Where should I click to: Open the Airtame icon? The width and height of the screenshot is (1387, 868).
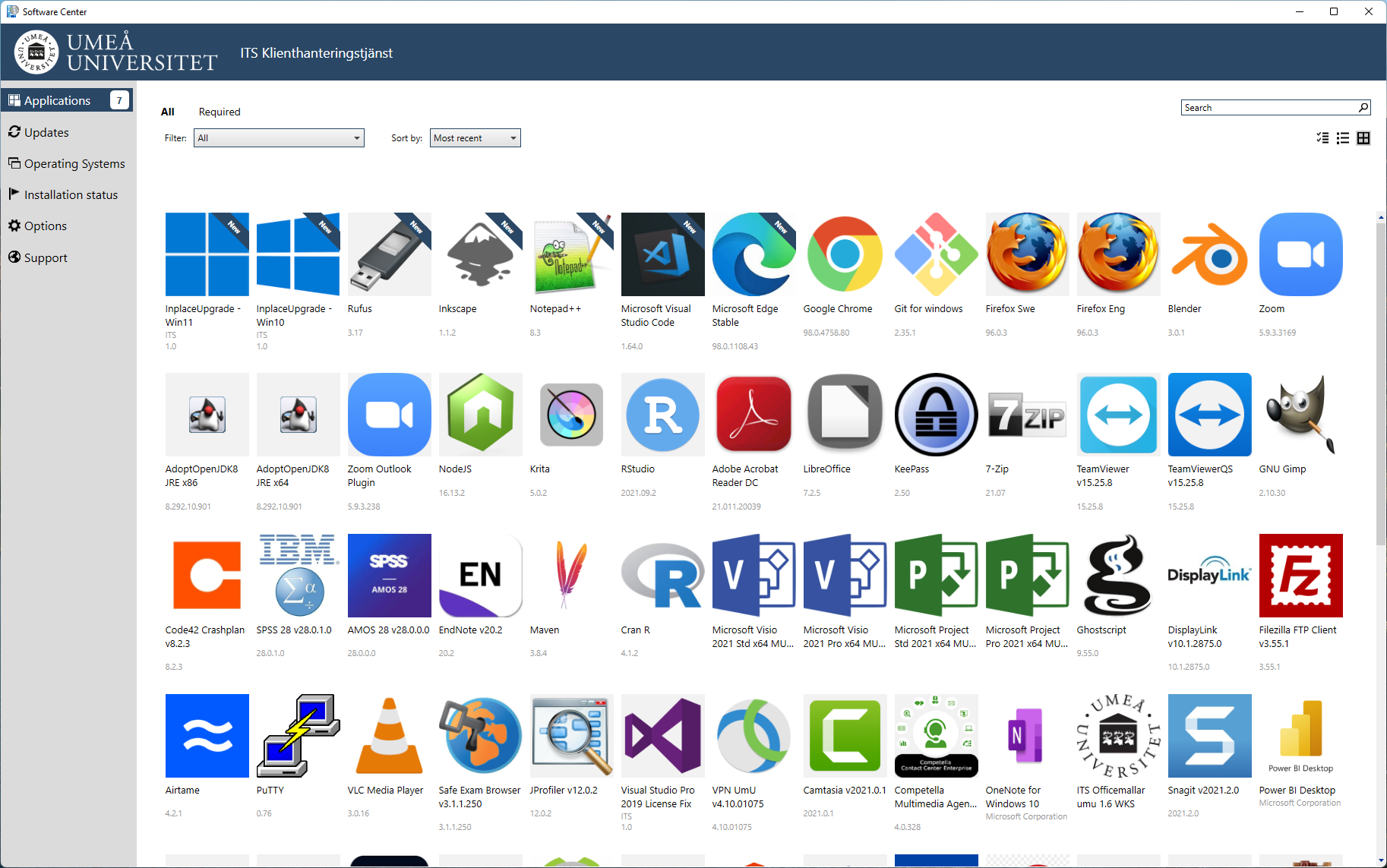[x=207, y=736]
